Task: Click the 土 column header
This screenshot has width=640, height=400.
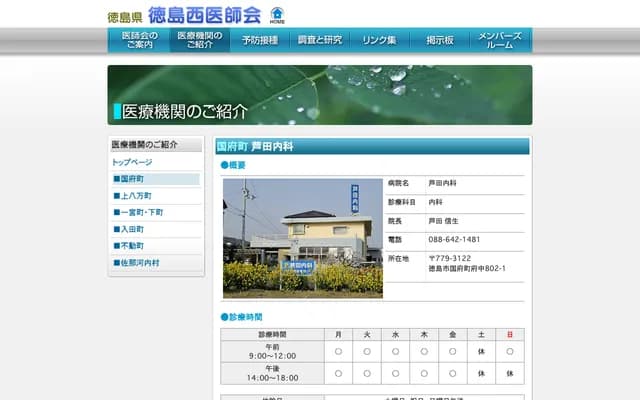Action: [481, 334]
